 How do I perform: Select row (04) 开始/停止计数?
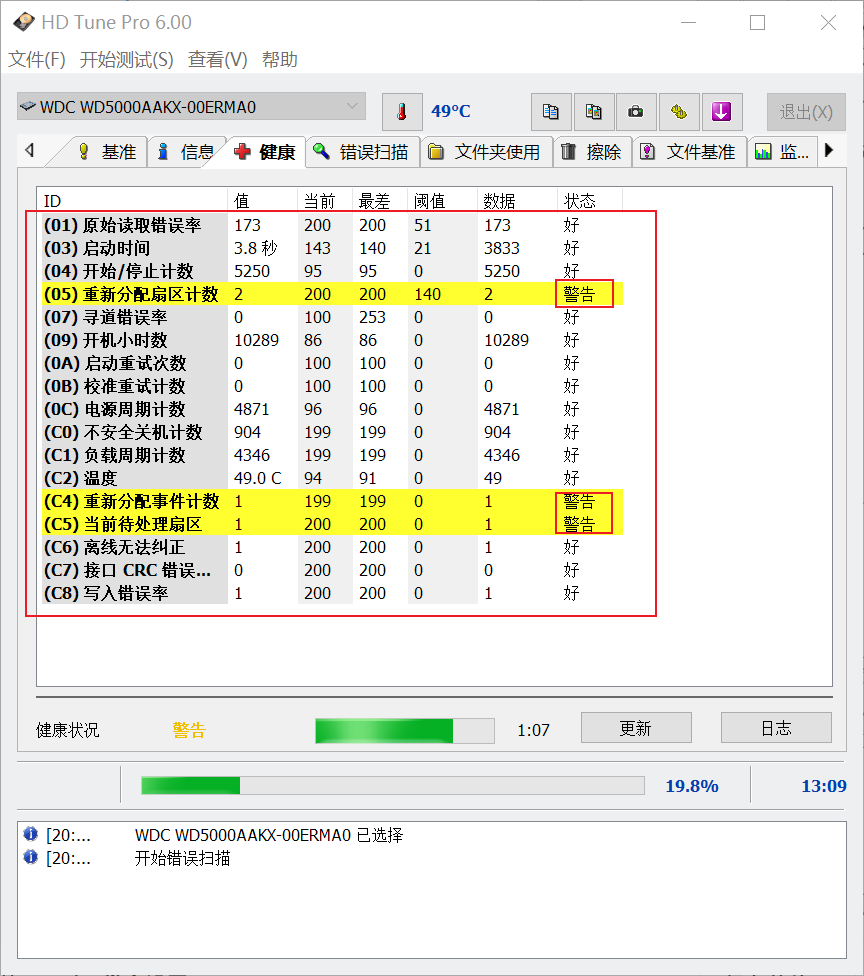coord(332,271)
